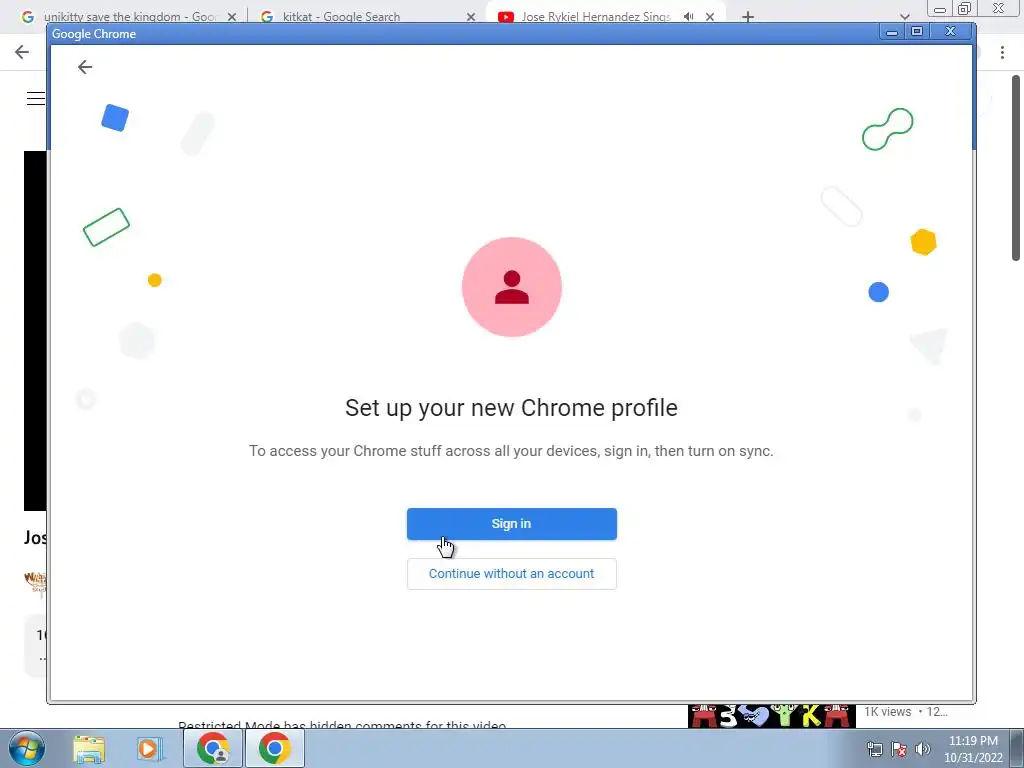Launch Windows Media Player from the taskbar
Viewport: 1024px width, 768px height.
click(150, 748)
